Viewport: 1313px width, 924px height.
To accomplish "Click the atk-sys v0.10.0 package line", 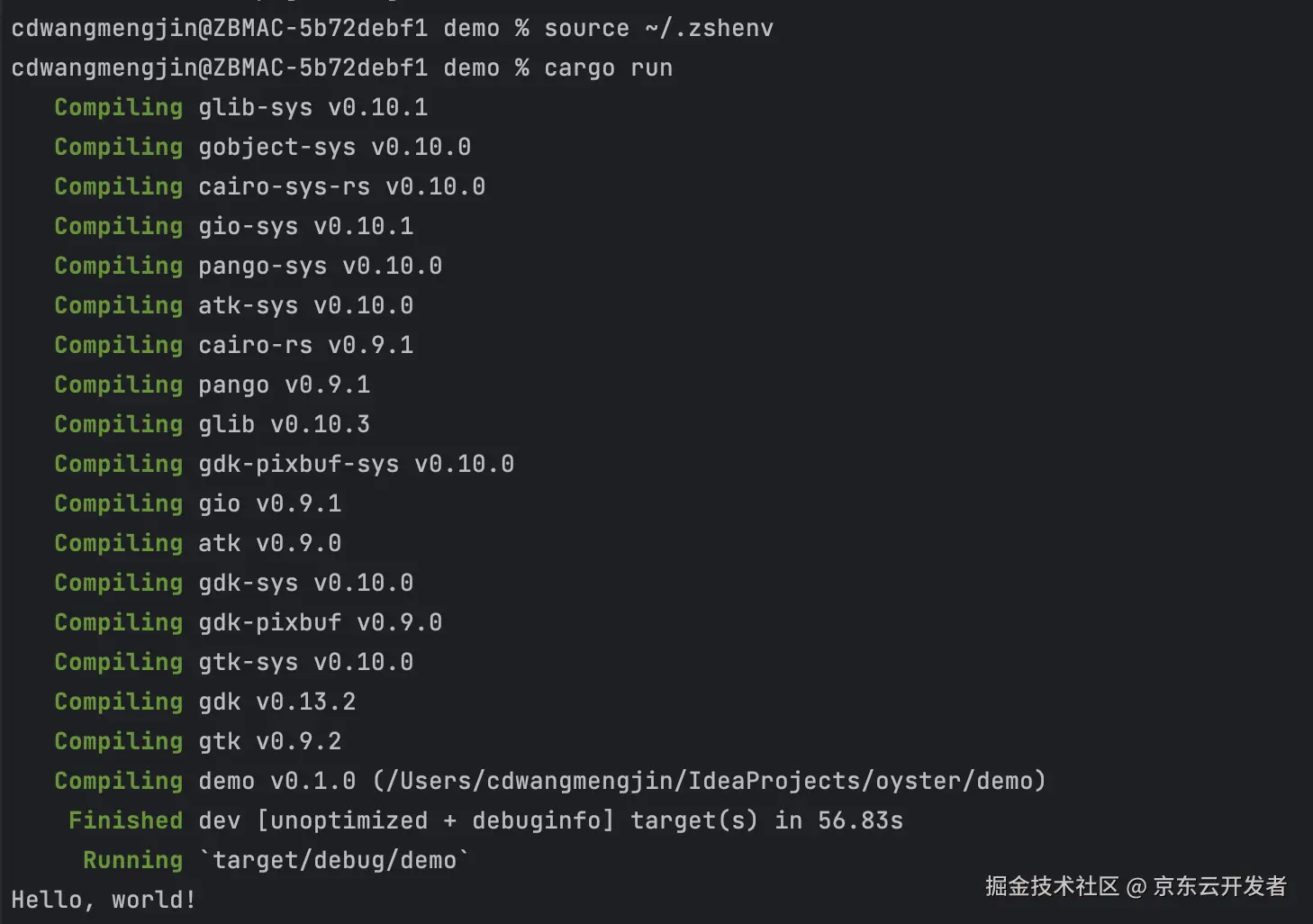I will 305,305.
